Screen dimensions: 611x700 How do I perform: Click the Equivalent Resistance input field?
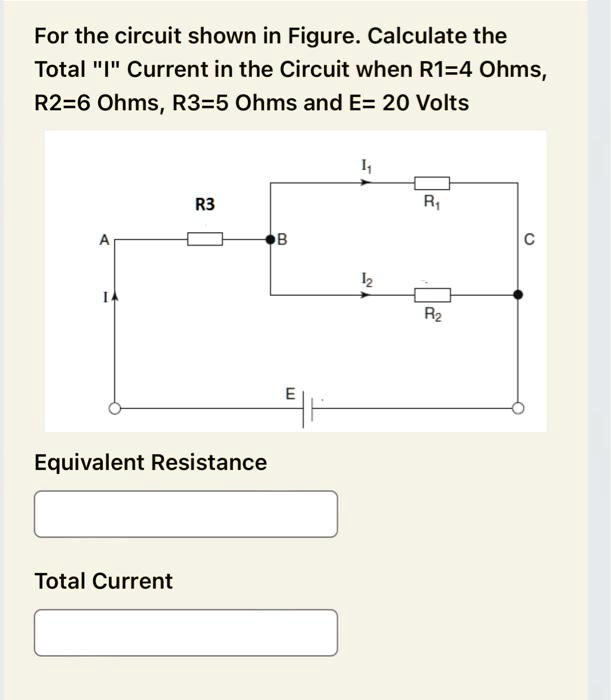(x=186, y=514)
